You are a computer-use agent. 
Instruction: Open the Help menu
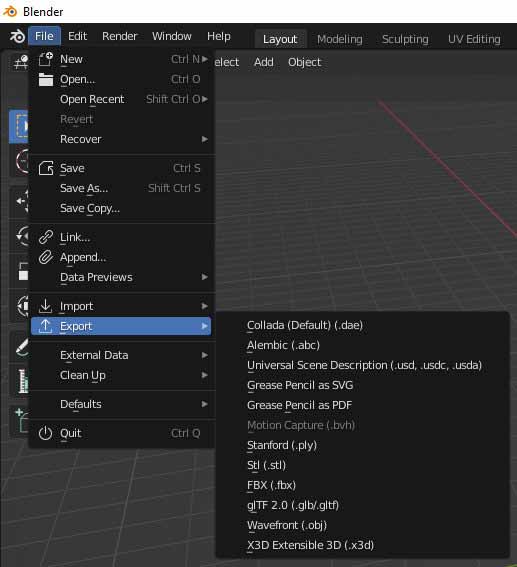pos(219,36)
